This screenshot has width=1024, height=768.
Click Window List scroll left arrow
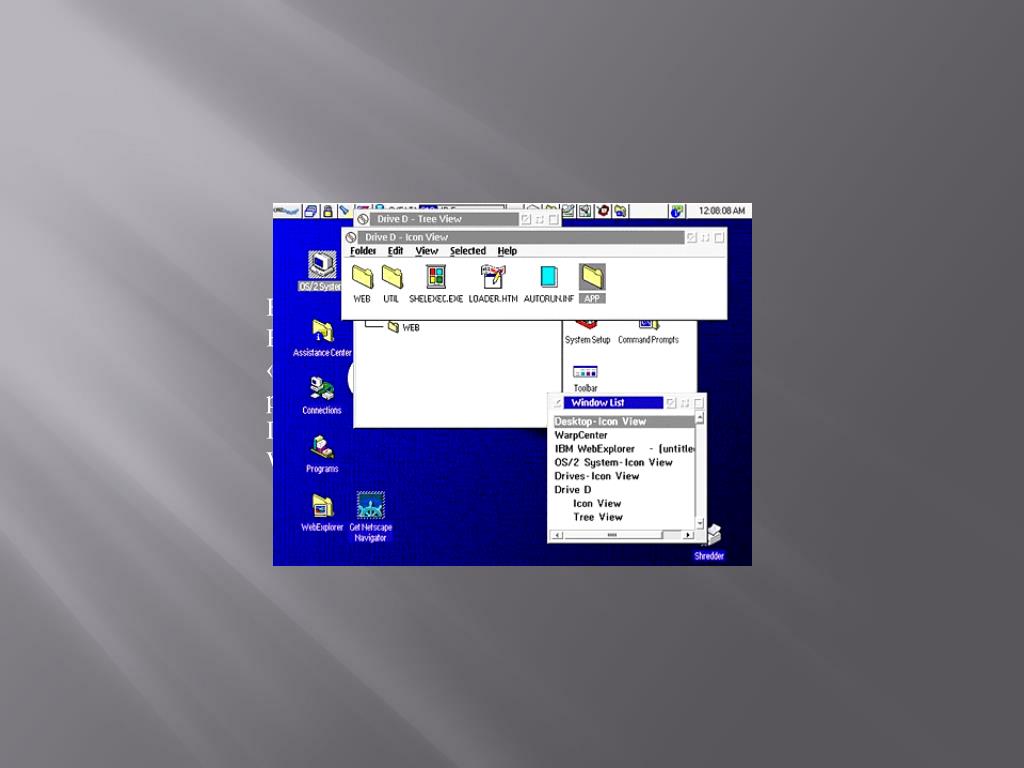pyautogui.click(x=557, y=535)
